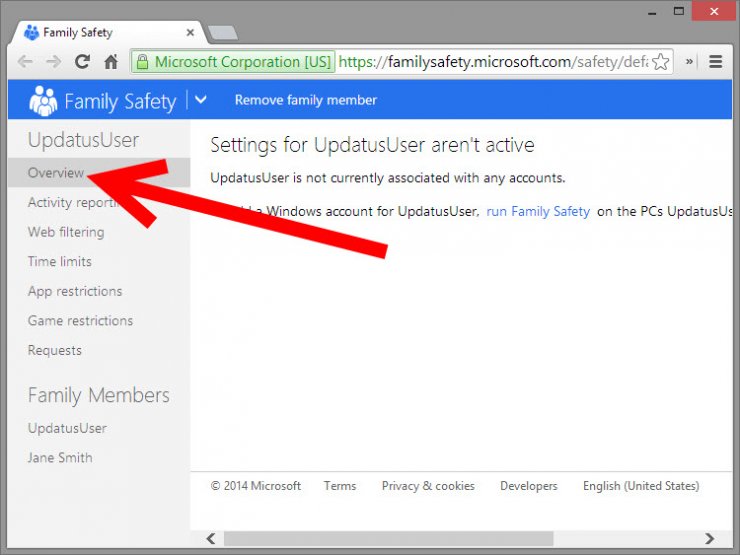Image resolution: width=740 pixels, height=555 pixels.
Task: Click the browser back arrow
Action: (26, 62)
